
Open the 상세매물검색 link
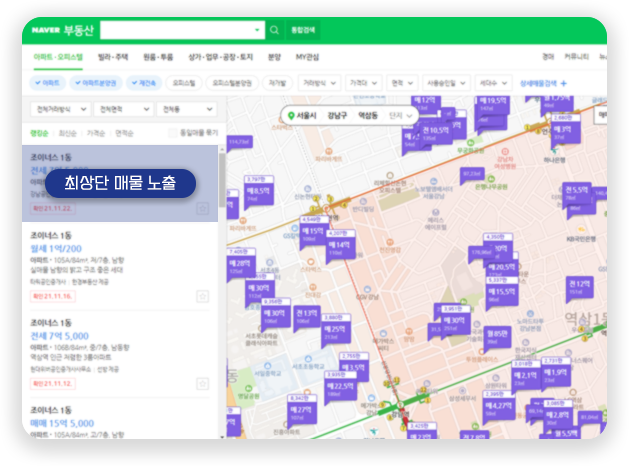point(538,83)
